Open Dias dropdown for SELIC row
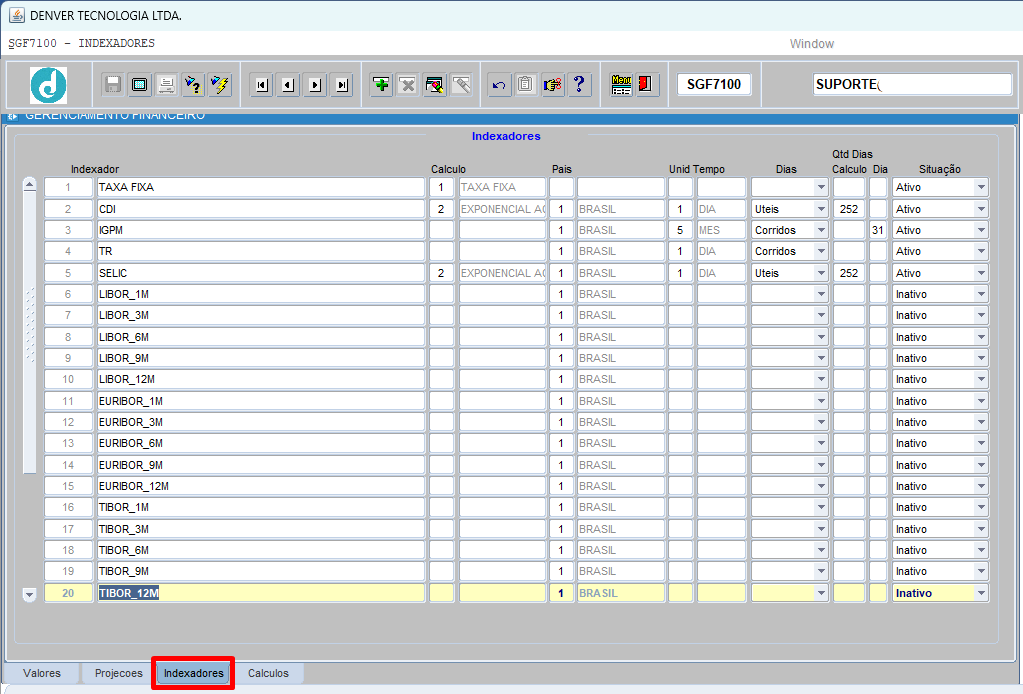Viewport: 1023px width, 694px height. 821,273
